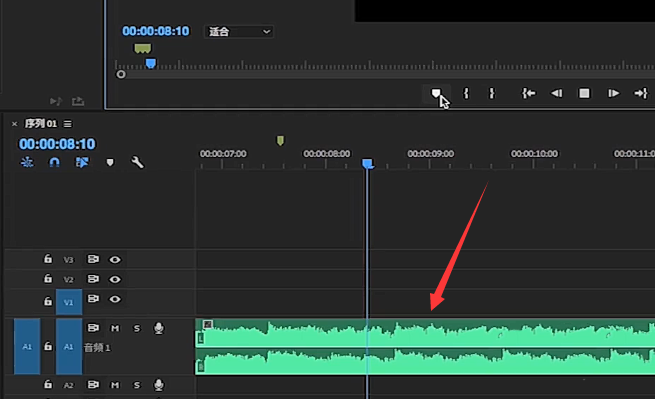The image size is (655, 399).
Task: Click the A1 source patching button
Action: pyautogui.click(x=27, y=346)
